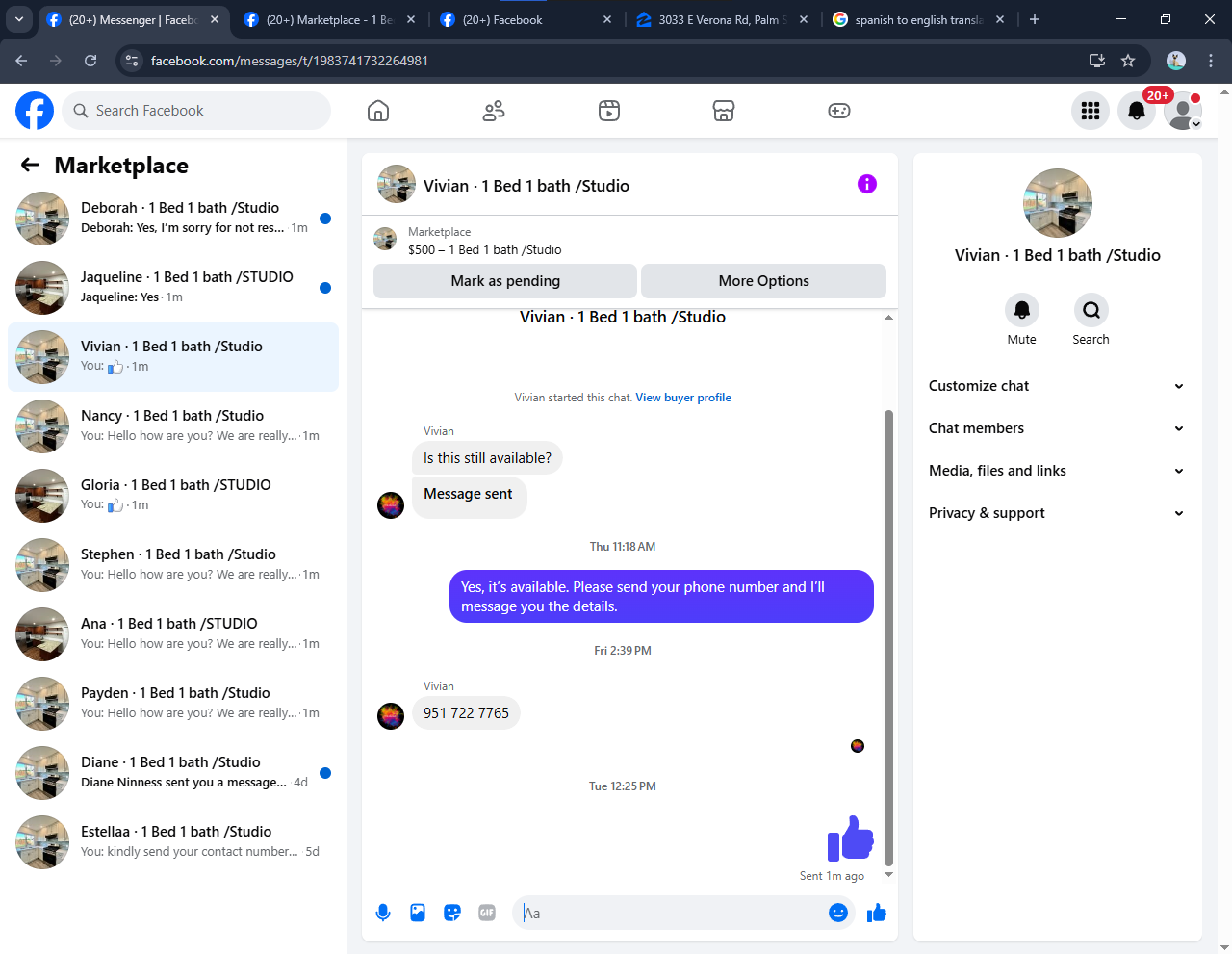The height and width of the screenshot is (954, 1232).
Task: Open the account profile picture menu
Action: tap(1183, 111)
